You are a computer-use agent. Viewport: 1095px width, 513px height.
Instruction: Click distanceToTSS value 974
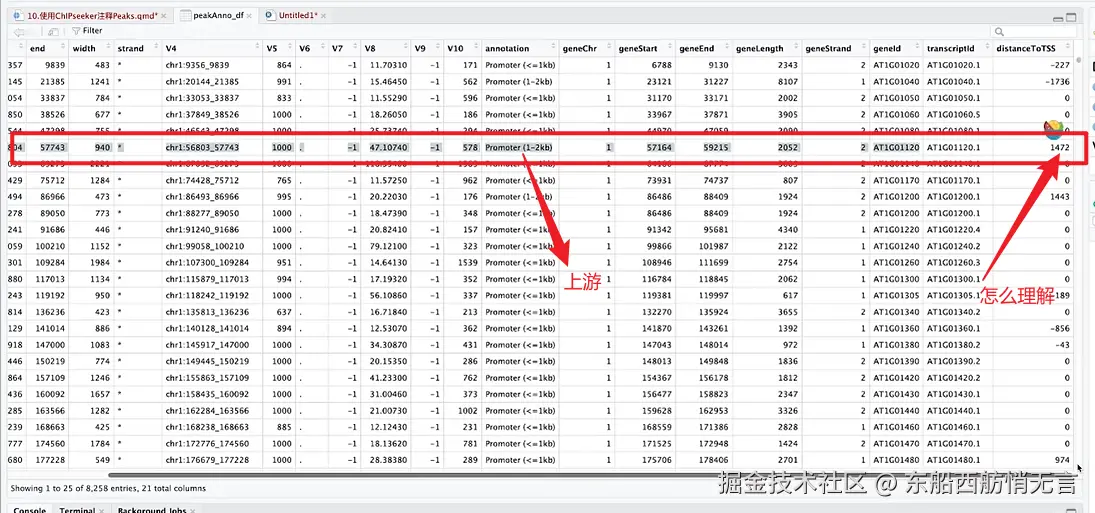[x=1063, y=460]
